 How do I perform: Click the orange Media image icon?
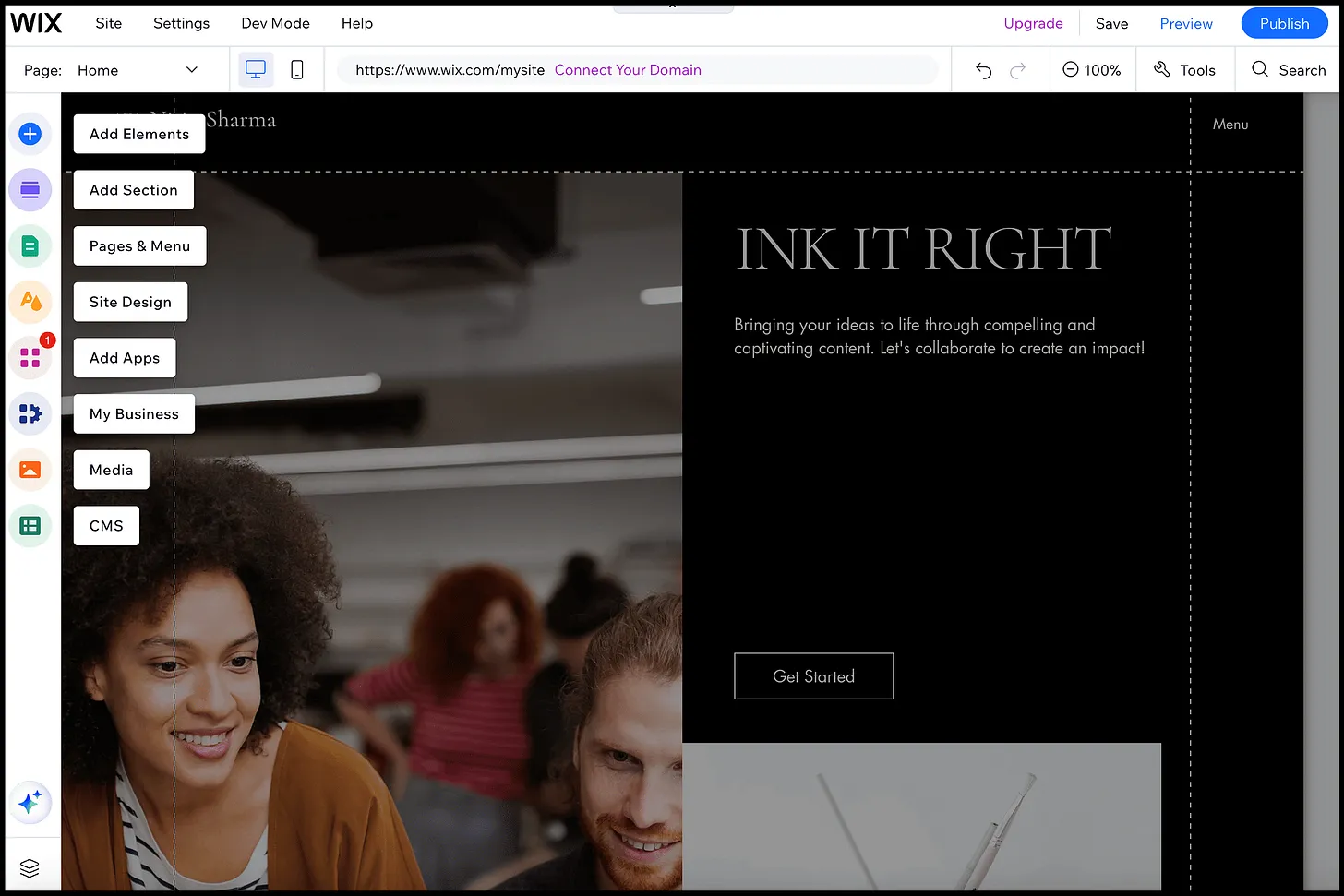30,470
